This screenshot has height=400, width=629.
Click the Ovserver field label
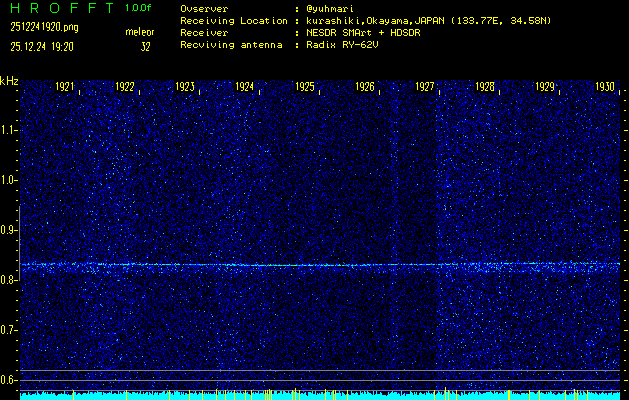point(204,9)
